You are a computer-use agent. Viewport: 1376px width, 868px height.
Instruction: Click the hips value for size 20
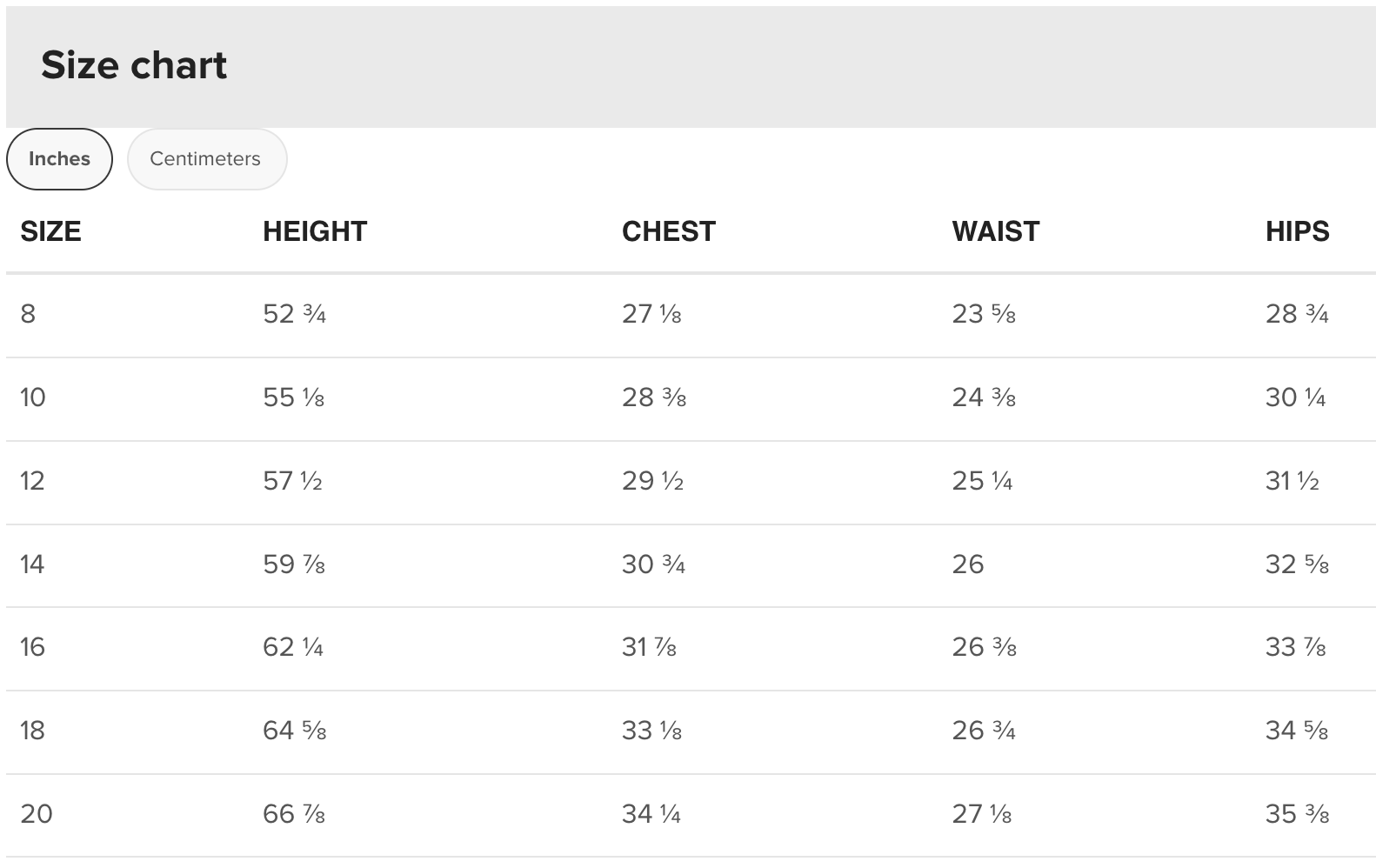[x=1297, y=814]
